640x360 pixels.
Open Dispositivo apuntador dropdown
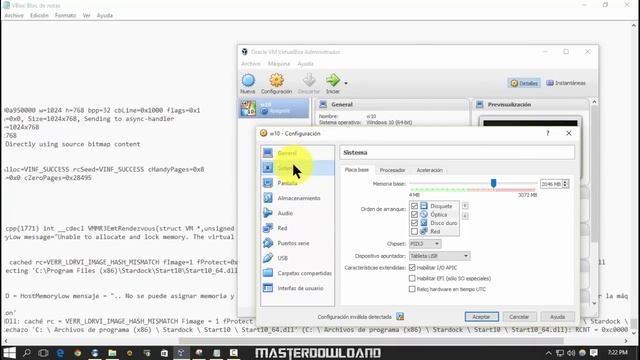[x=440, y=256]
